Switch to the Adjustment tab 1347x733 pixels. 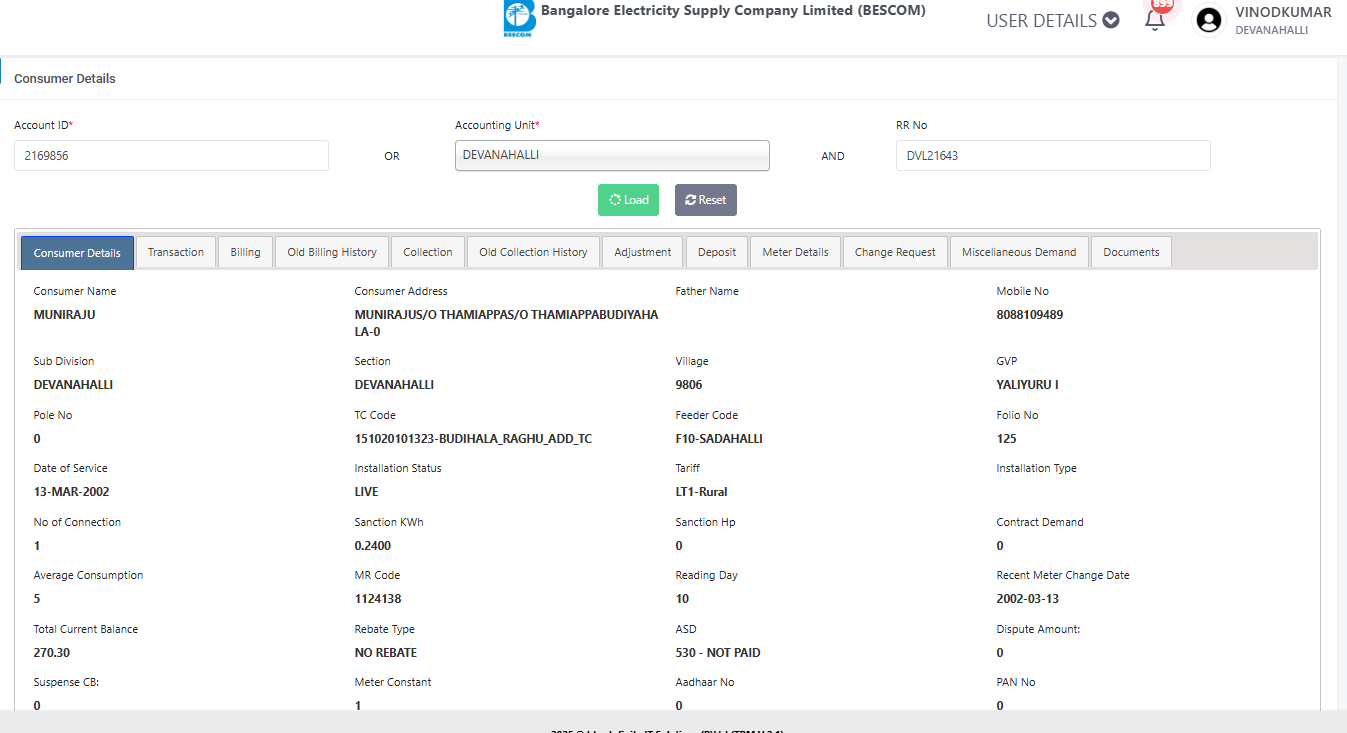pyautogui.click(x=643, y=253)
